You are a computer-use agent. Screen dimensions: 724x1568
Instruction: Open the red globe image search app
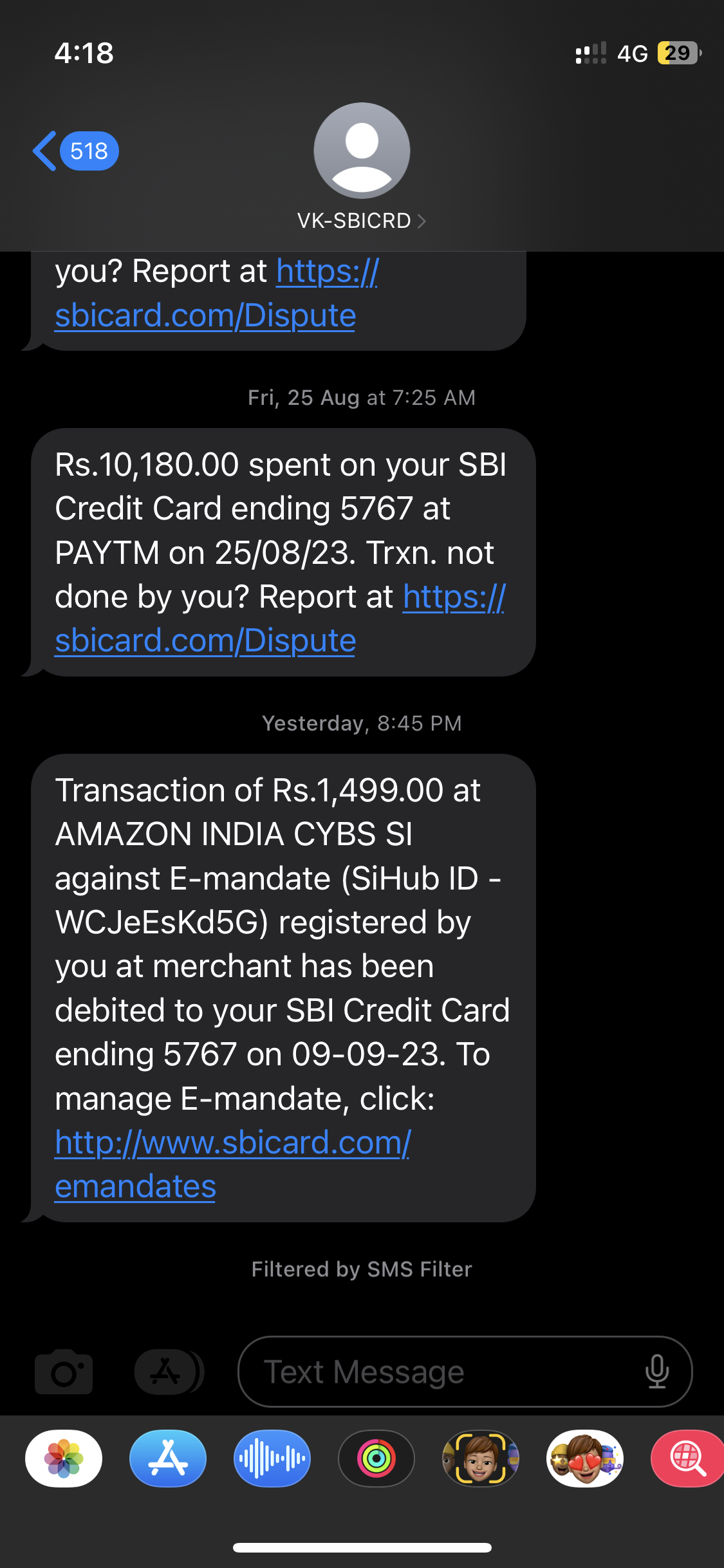tap(687, 1459)
